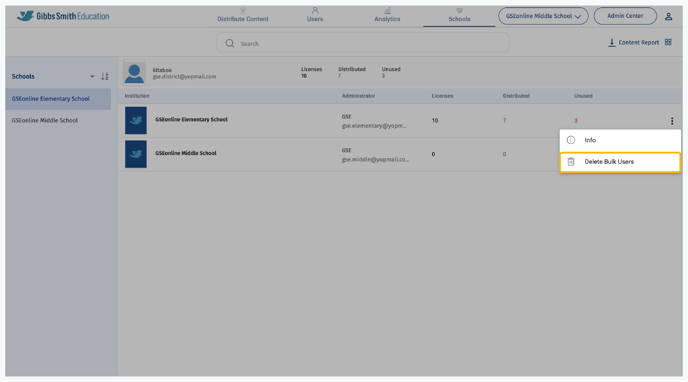Click the Unused column header

coord(583,96)
